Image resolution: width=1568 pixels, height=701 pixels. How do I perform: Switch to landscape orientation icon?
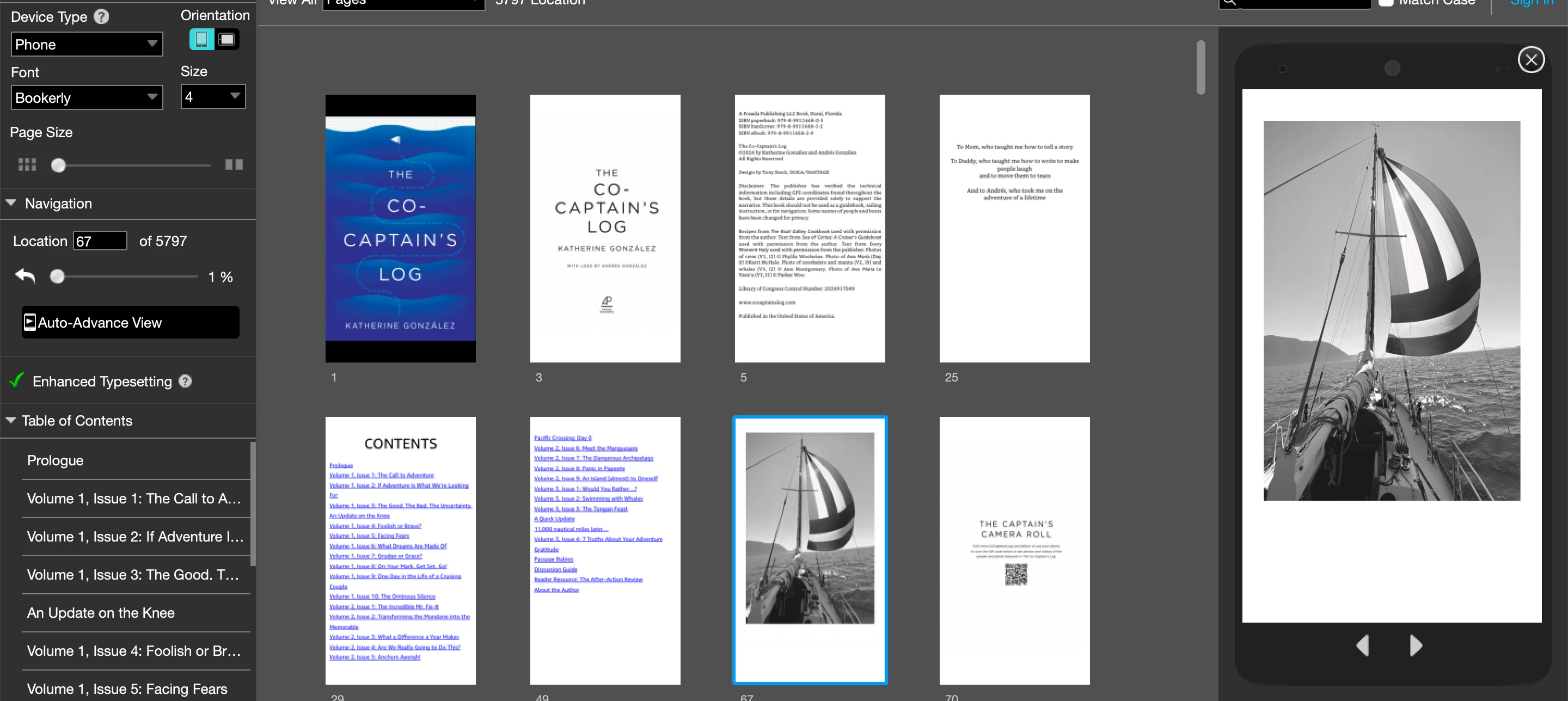[x=227, y=40]
